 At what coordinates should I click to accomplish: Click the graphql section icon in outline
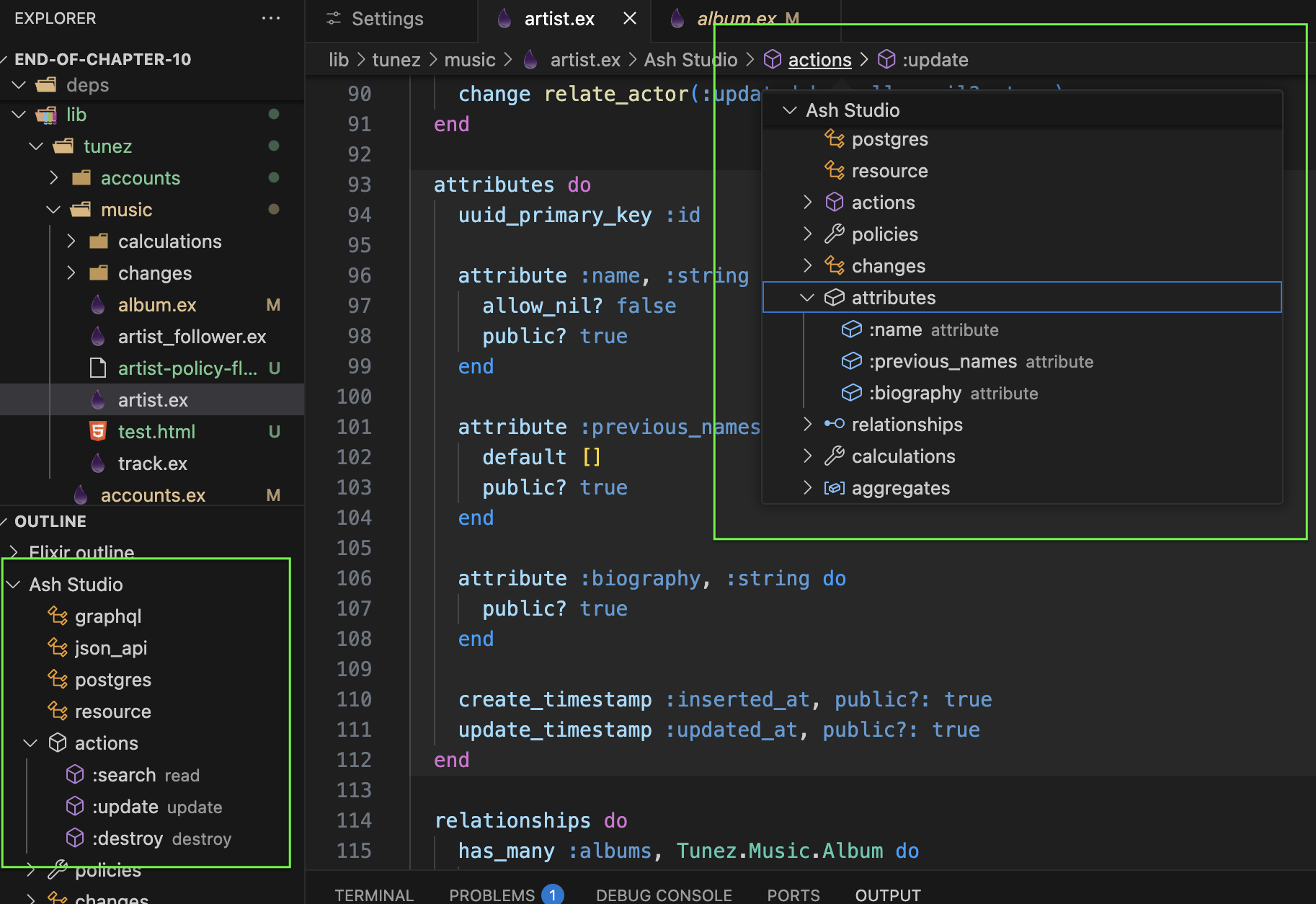tap(58, 616)
